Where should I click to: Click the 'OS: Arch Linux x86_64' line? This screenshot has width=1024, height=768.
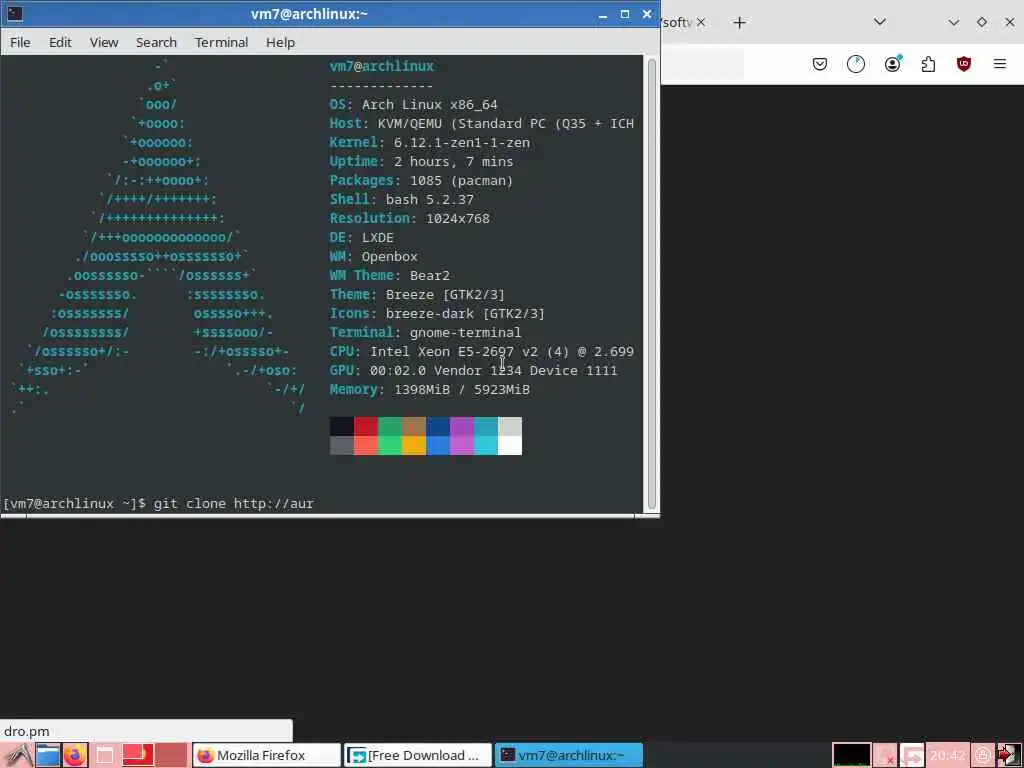tap(413, 104)
